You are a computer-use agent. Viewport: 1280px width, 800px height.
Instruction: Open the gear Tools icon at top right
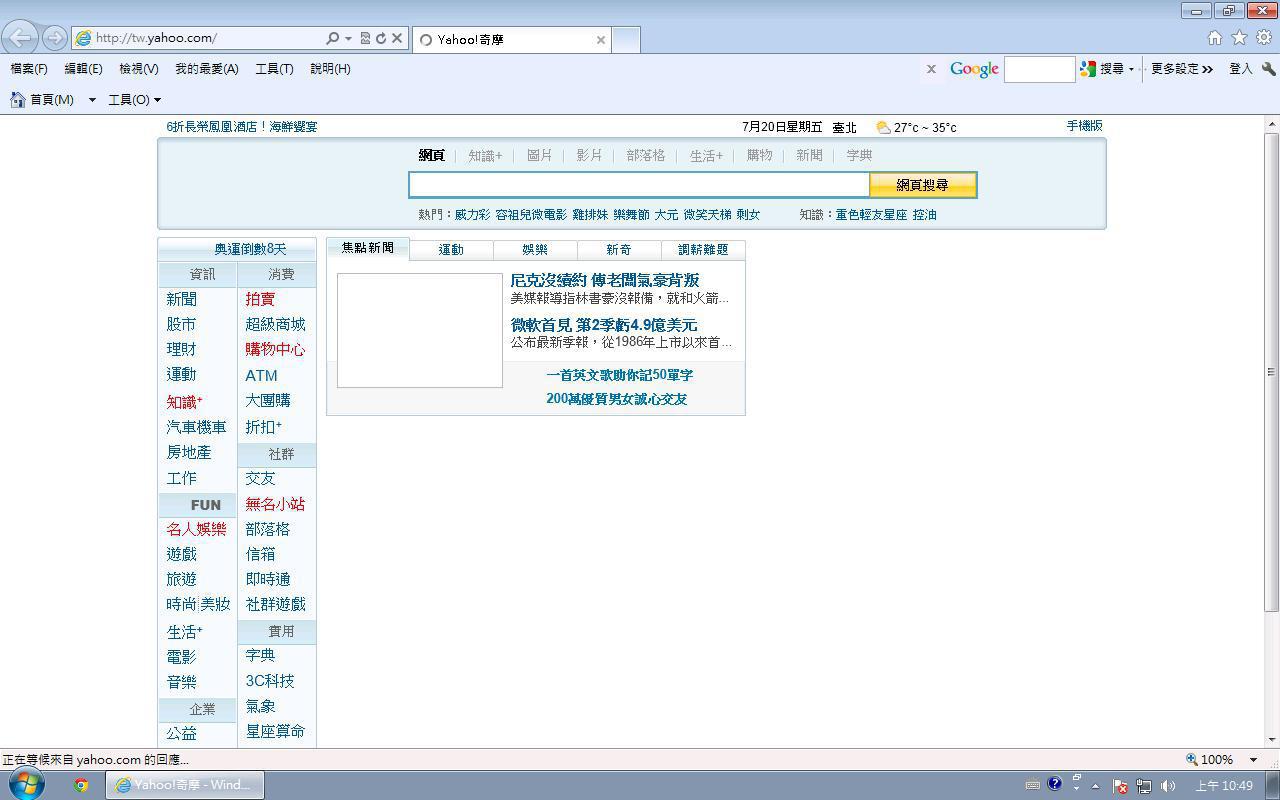[x=1263, y=38]
